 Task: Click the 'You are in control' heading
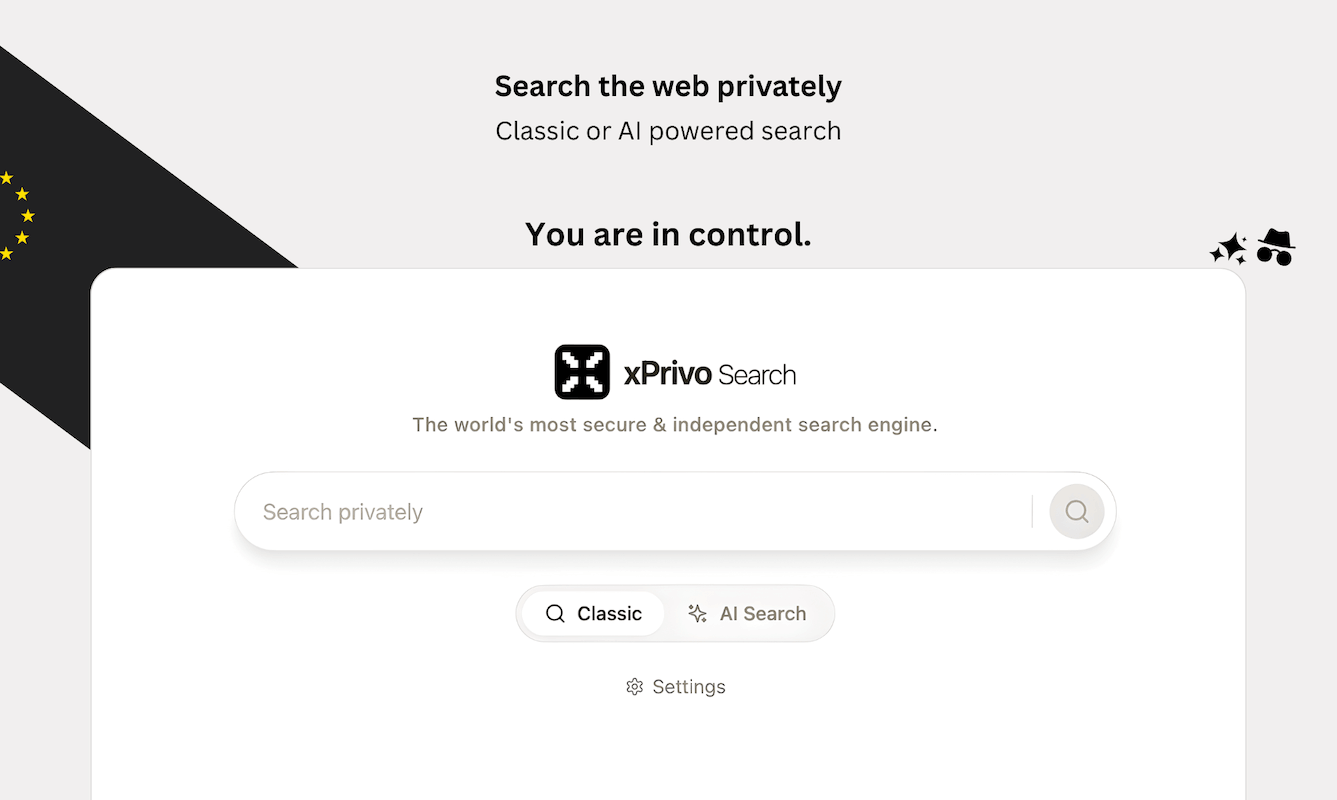[x=668, y=233]
